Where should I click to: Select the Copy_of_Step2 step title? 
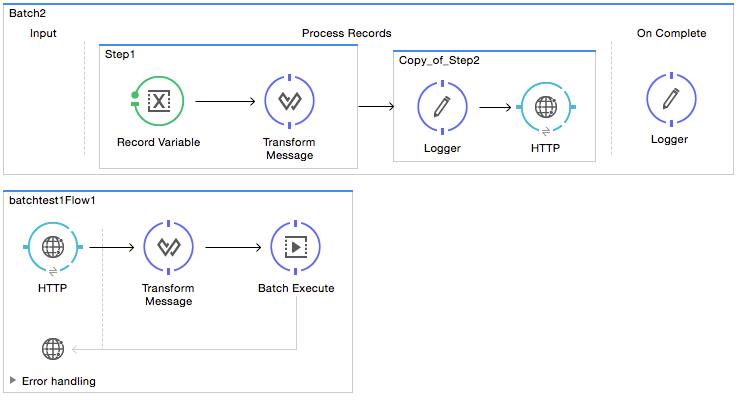point(441,60)
